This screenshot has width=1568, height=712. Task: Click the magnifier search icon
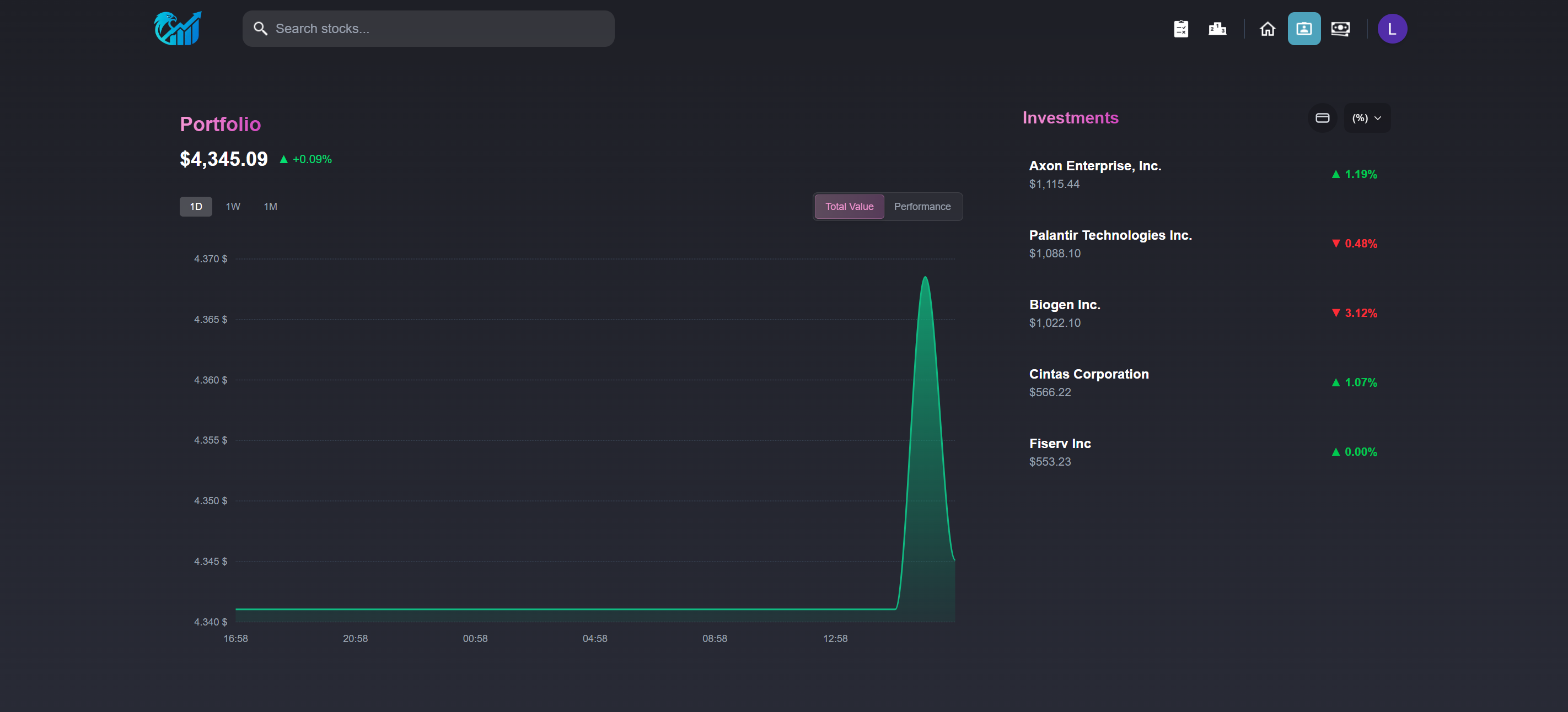point(261,29)
